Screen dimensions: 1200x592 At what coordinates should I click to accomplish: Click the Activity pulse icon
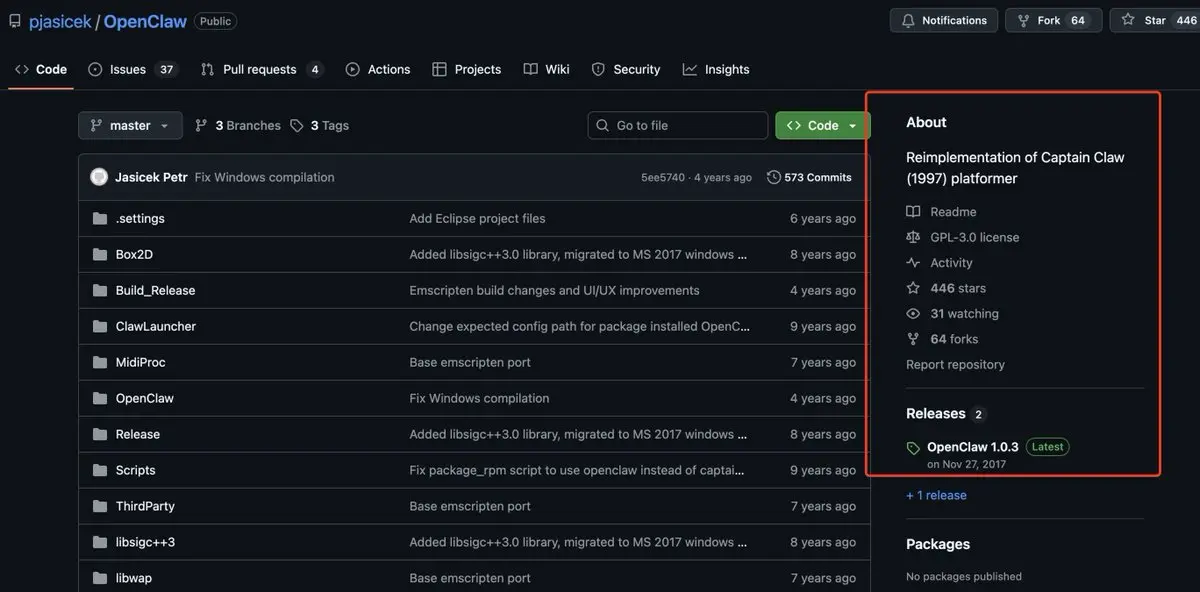pos(913,263)
